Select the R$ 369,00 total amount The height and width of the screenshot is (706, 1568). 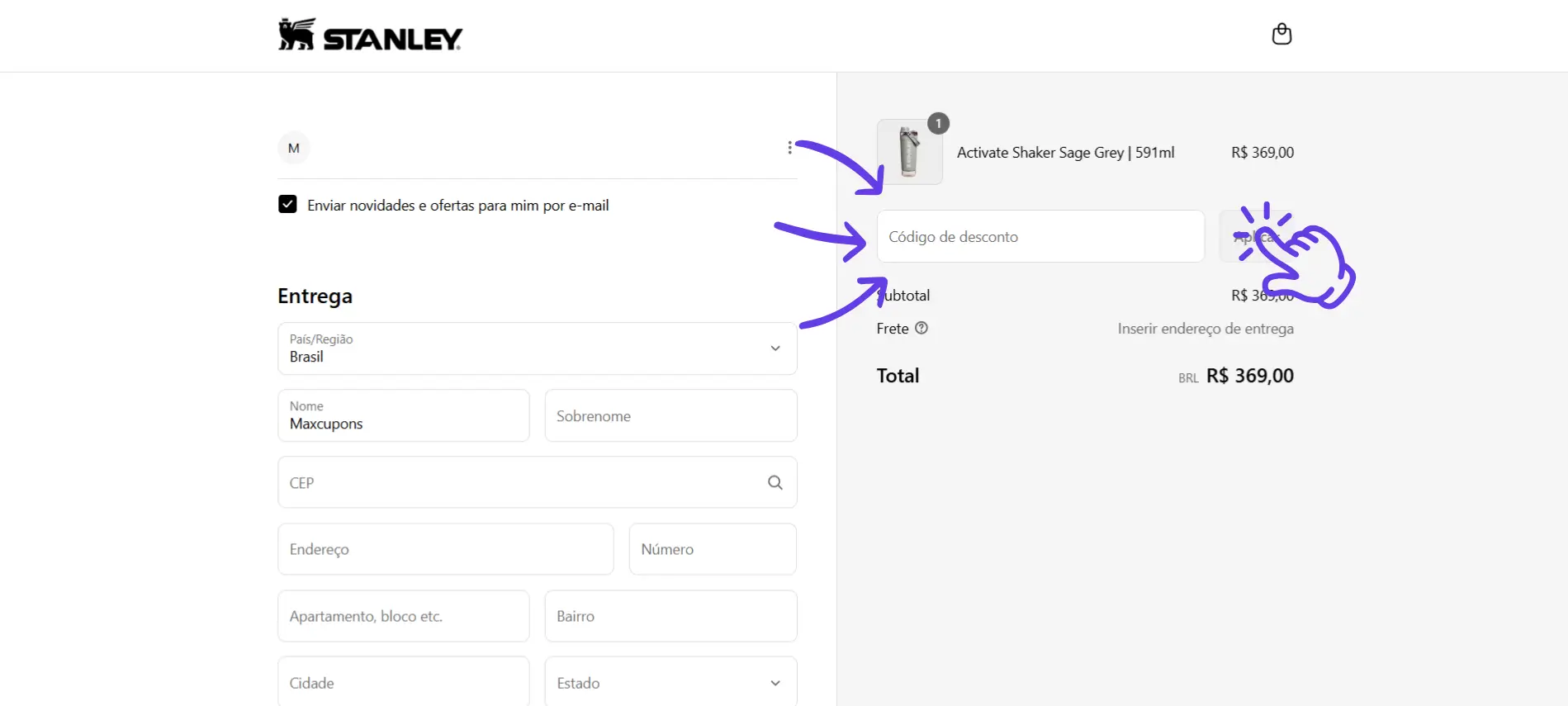point(1249,376)
